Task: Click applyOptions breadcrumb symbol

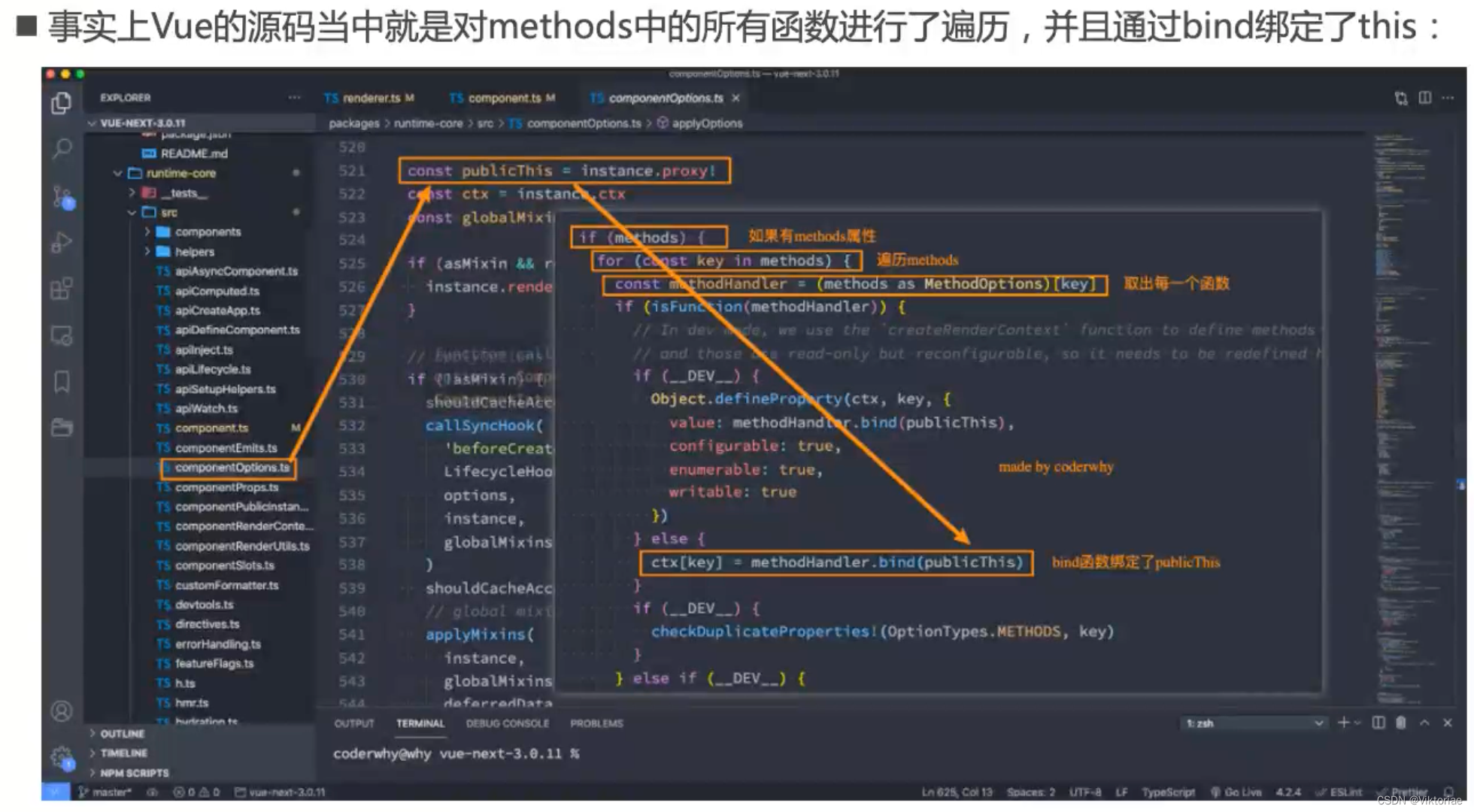Action: (707, 123)
